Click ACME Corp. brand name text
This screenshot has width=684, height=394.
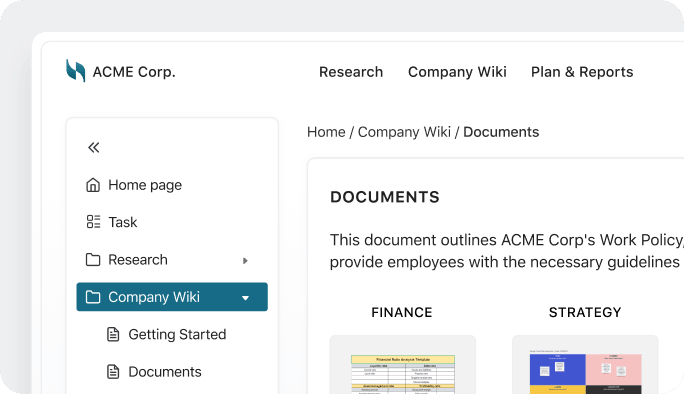point(134,72)
